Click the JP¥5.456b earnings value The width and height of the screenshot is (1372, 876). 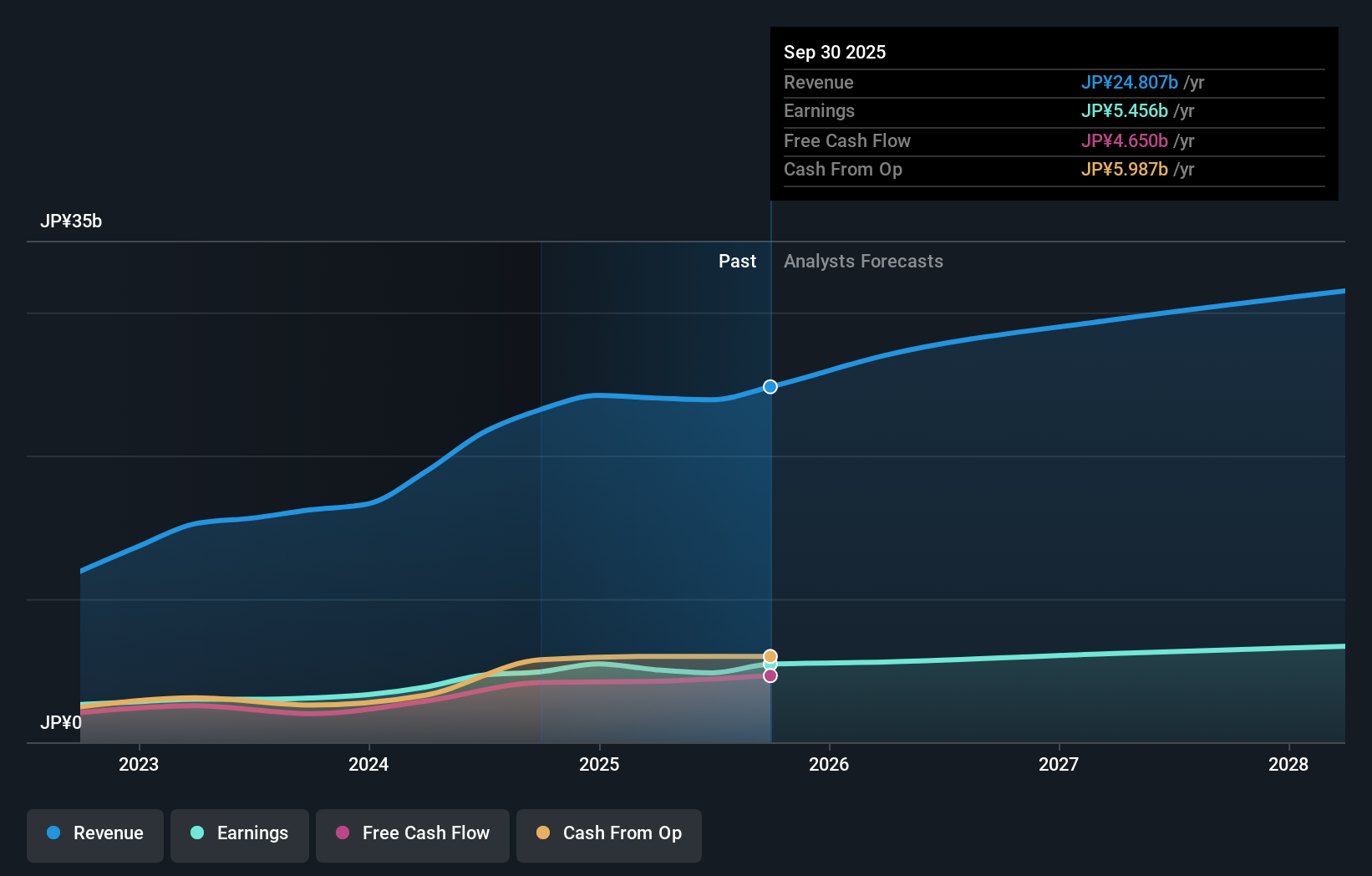click(1125, 111)
